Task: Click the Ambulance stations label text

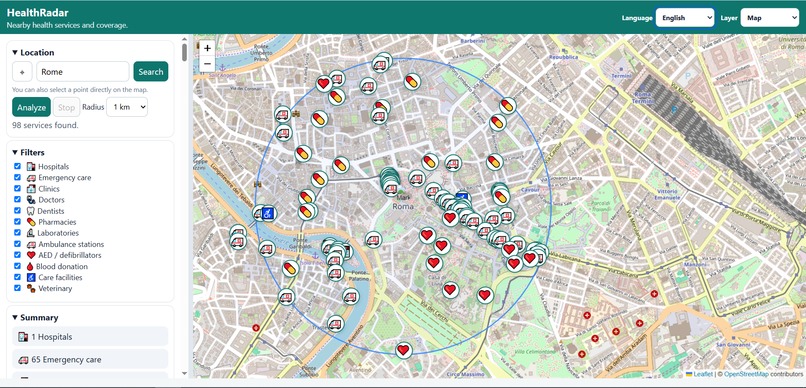Action: [x=71, y=245]
